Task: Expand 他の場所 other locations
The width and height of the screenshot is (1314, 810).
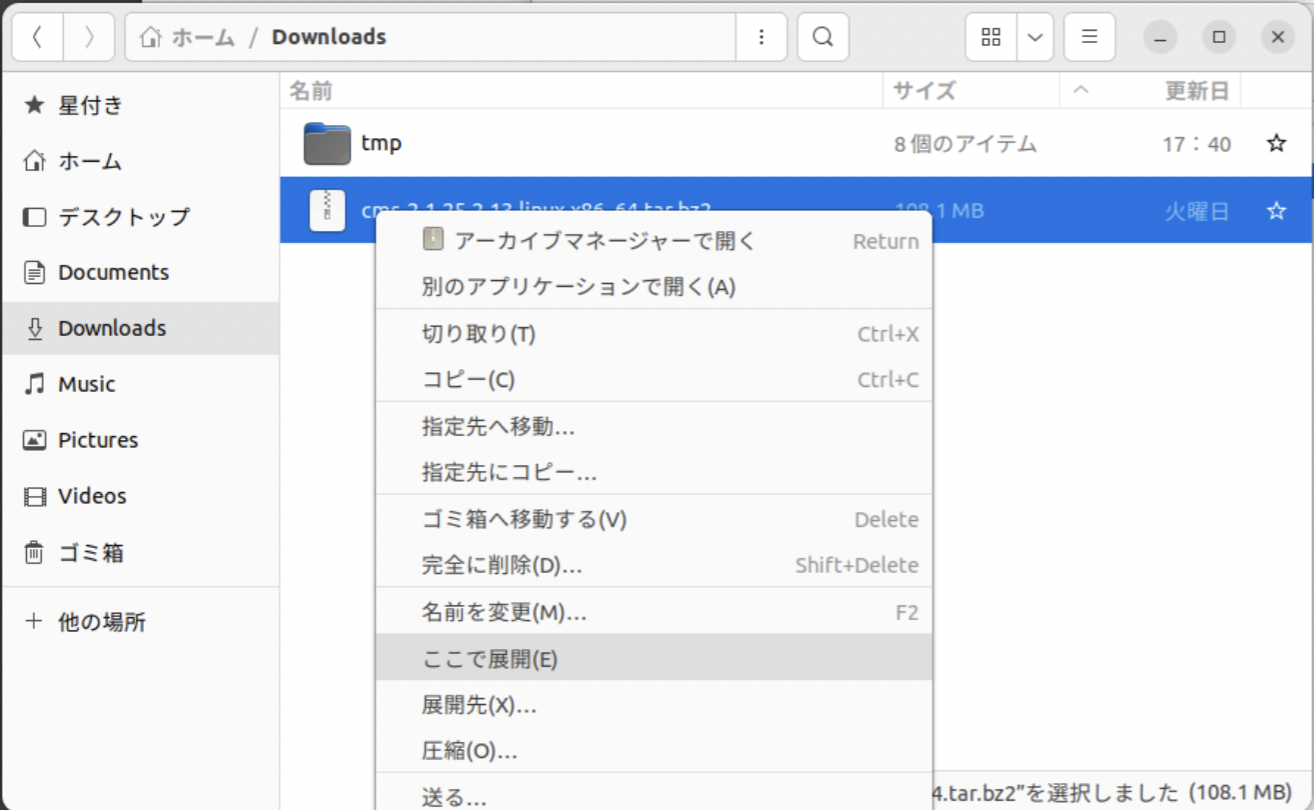Action: 100,622
